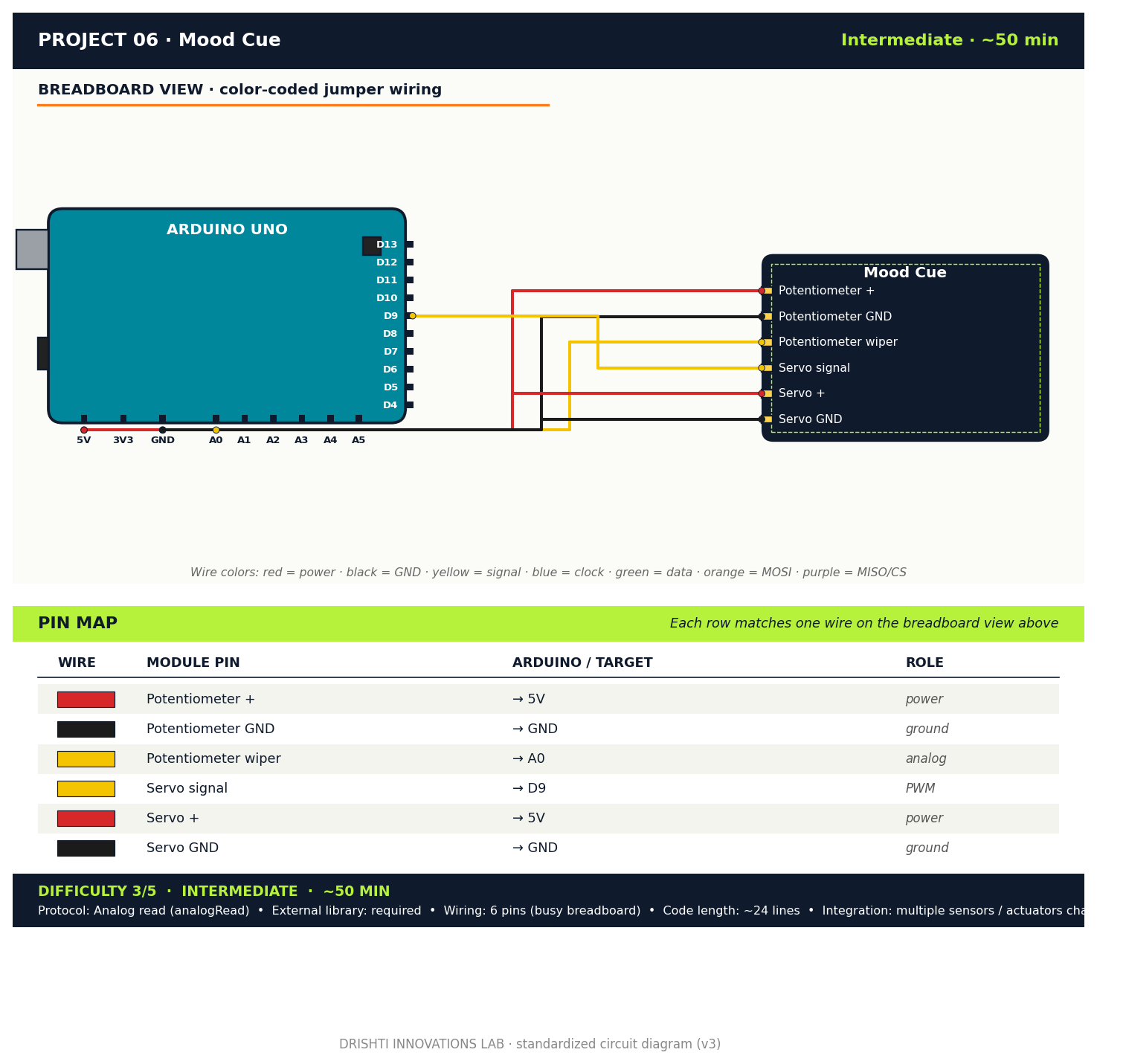Viewport: 1126px width, 1064px height.
Task: Click the BREADBOARD VIEW heading
Action: pyautogui.click(x=239, y=90)
